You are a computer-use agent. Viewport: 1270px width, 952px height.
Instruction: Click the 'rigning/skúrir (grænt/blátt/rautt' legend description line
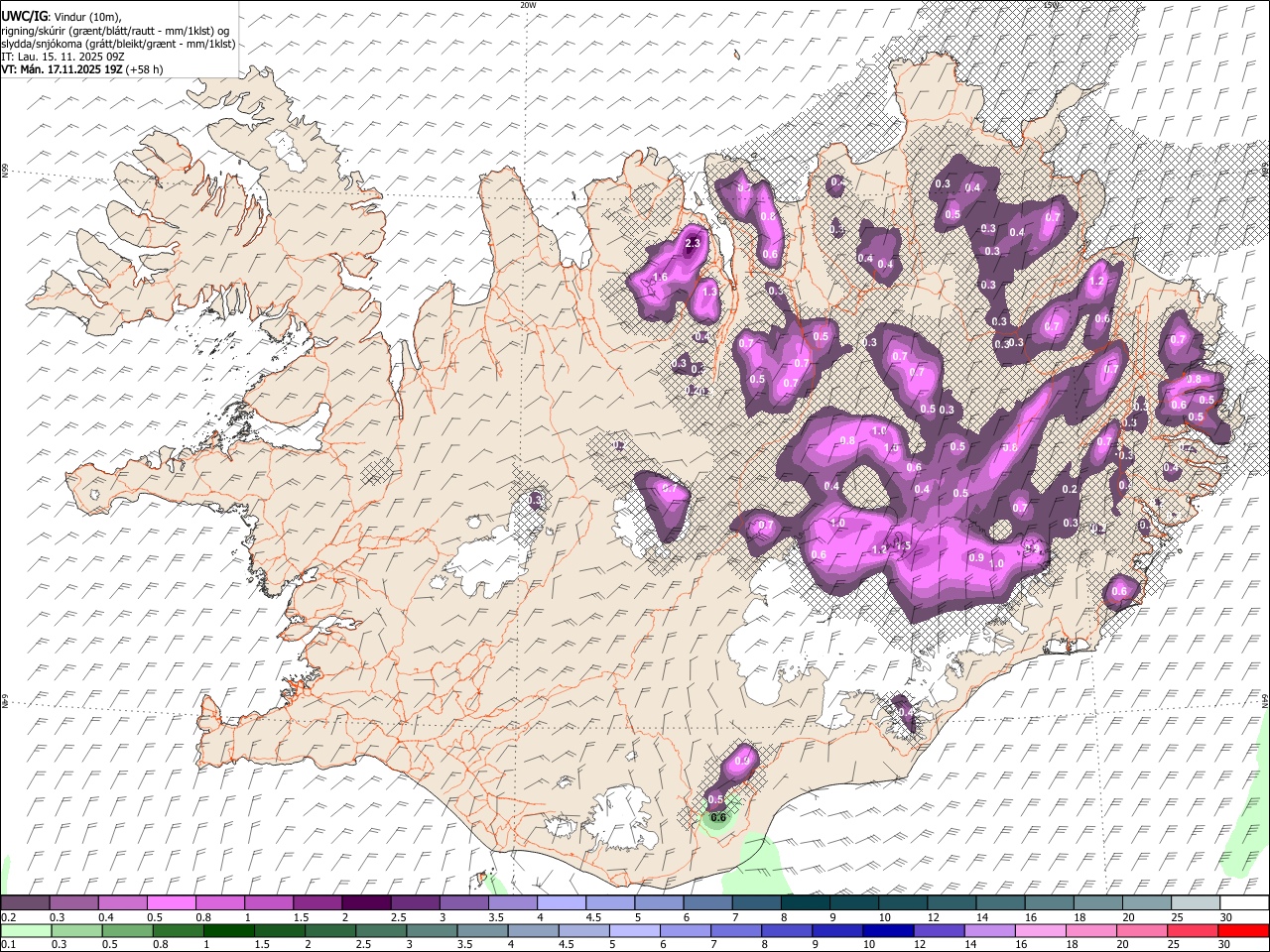coord(117,30)
